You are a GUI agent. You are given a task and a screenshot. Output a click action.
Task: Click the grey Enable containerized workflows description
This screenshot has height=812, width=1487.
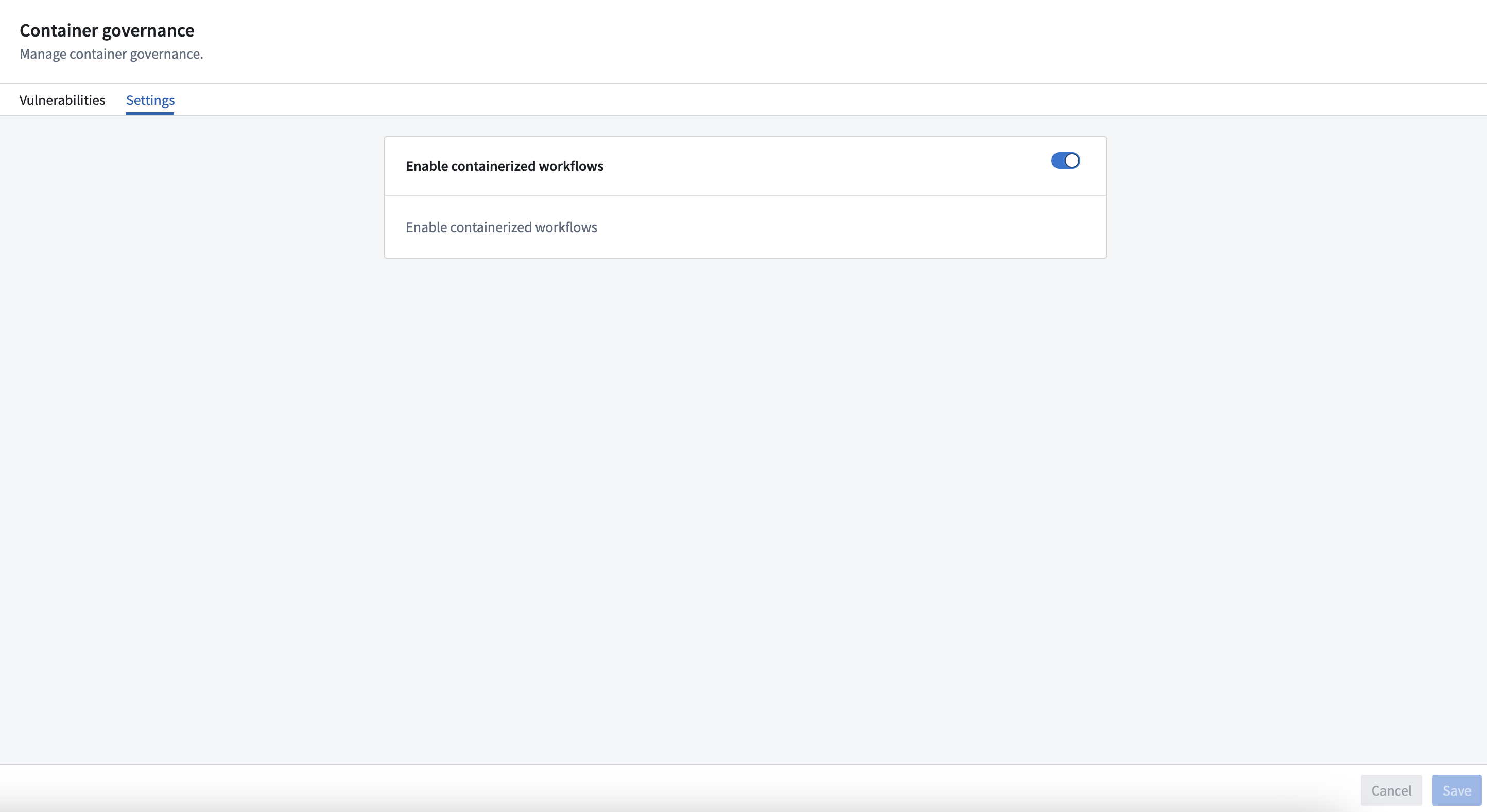point(501,227)
